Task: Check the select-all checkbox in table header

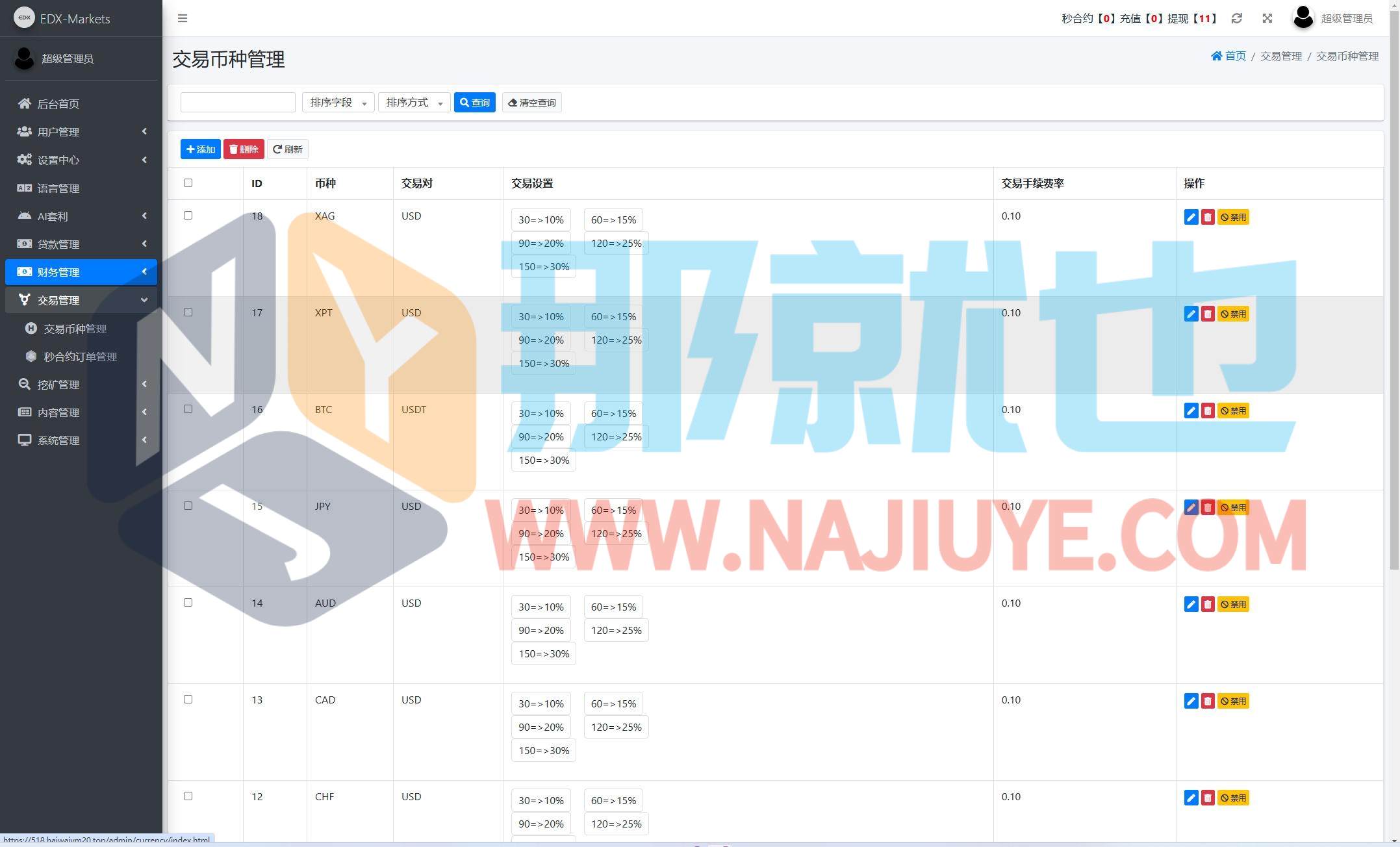Action: click(x=188, y=183)
